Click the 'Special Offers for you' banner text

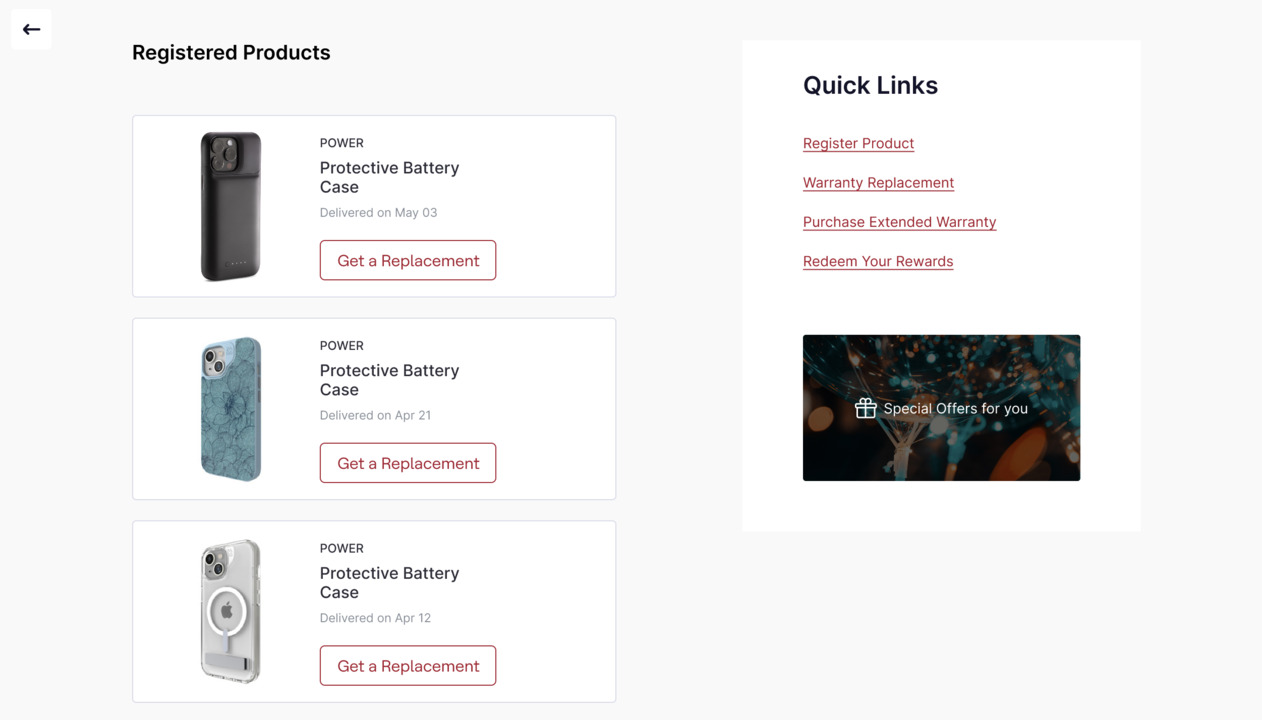[x=955, y=409]
